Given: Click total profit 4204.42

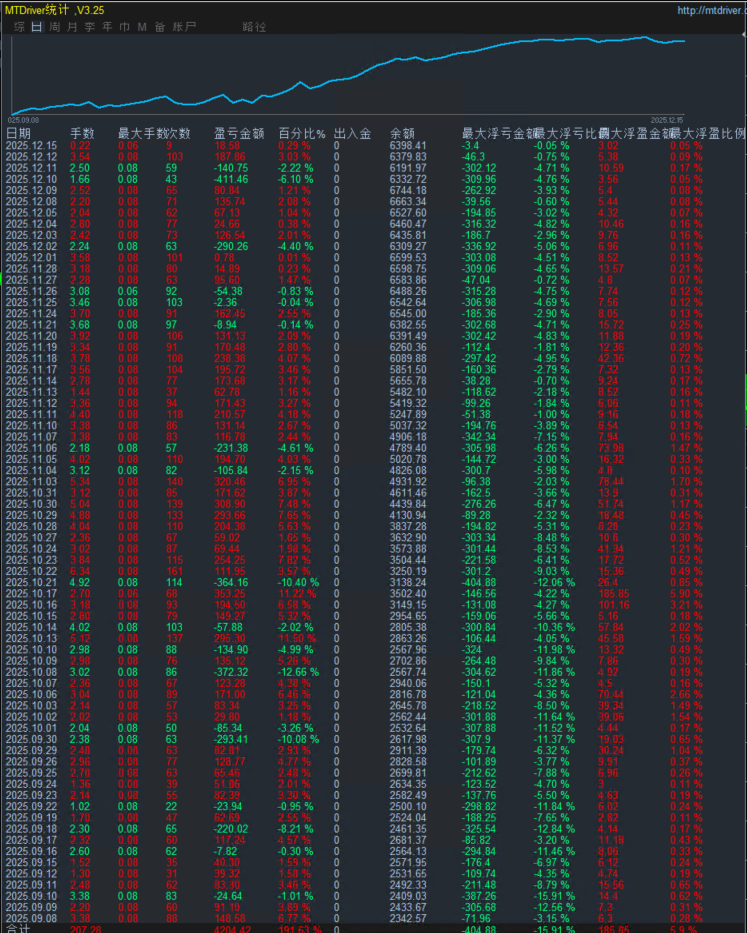Looking at the screenshot, I should click(x=233, y=929).
